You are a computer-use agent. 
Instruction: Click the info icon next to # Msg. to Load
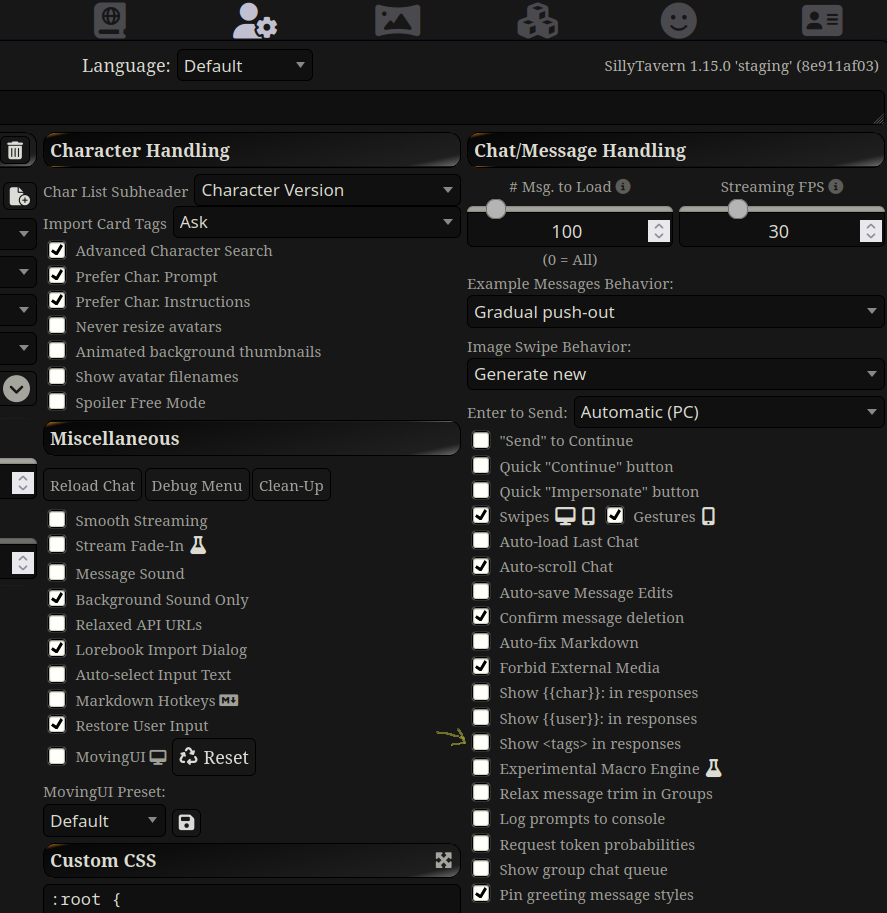[623, 186]
